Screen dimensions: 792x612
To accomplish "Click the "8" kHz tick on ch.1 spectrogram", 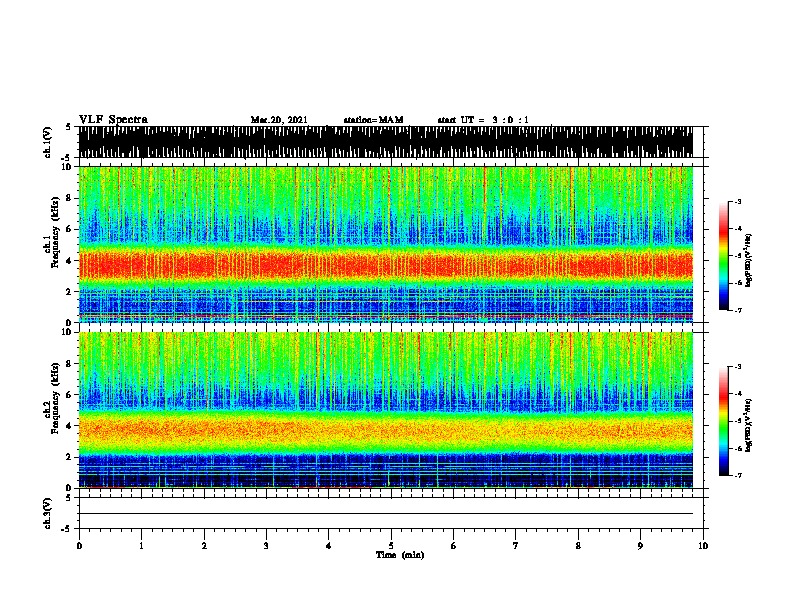I will [69, 198].
